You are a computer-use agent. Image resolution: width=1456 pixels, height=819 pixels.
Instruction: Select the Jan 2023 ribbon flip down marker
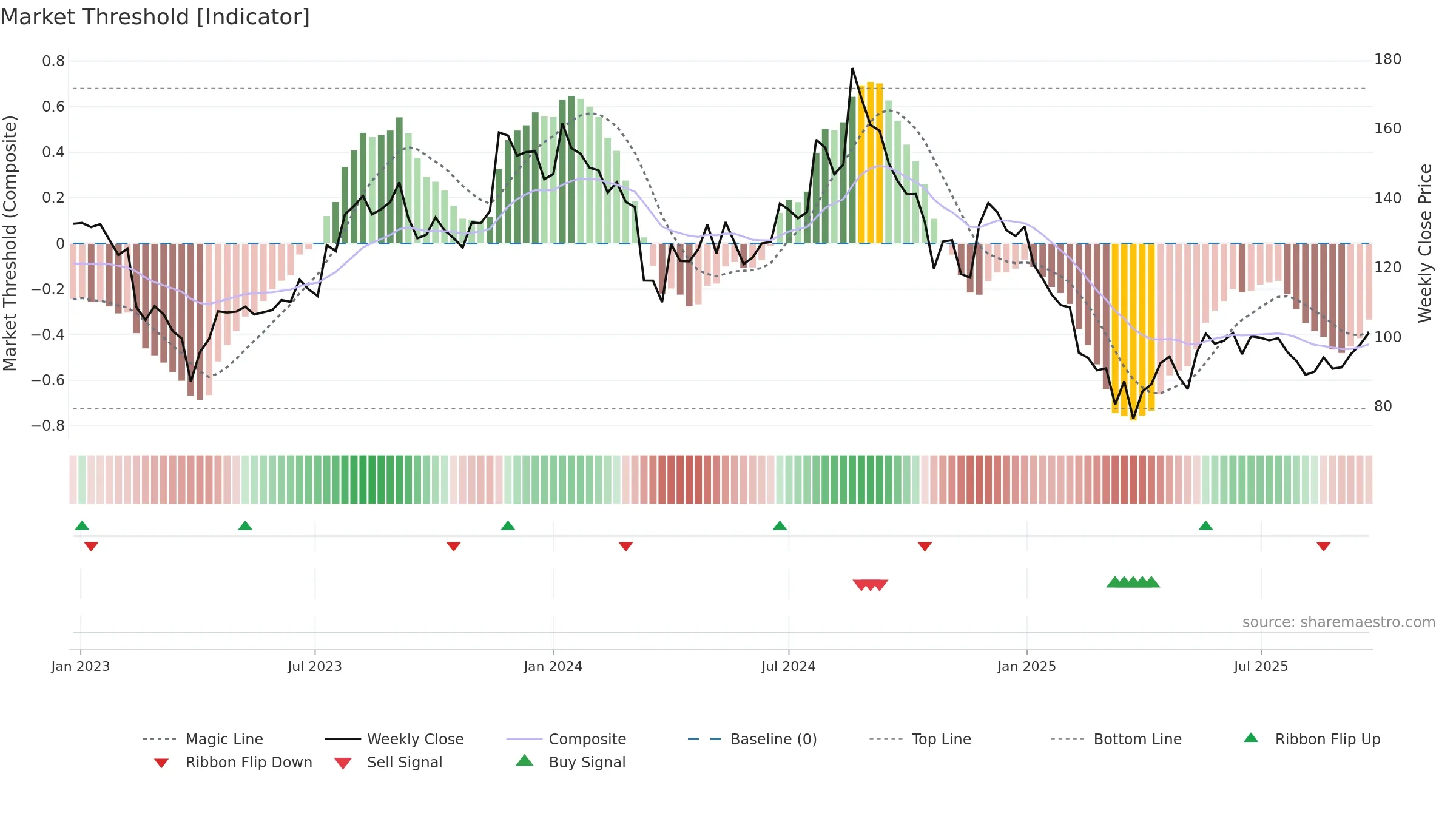pos(91,547)
